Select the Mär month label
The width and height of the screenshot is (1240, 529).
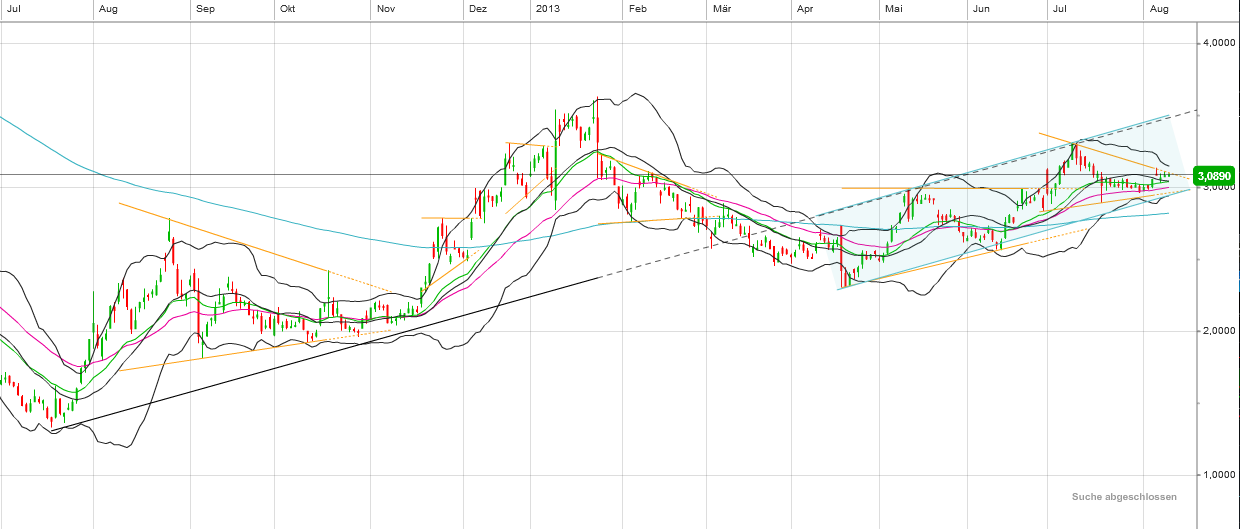(722, 8)
